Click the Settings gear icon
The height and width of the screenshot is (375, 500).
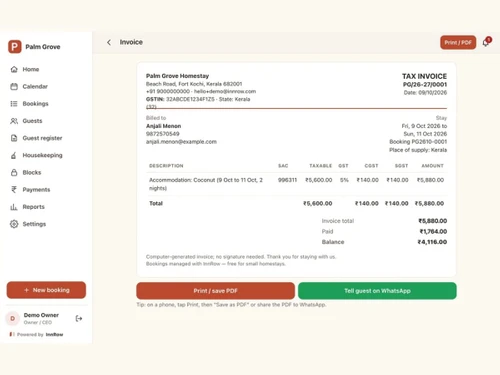point(14,224)
